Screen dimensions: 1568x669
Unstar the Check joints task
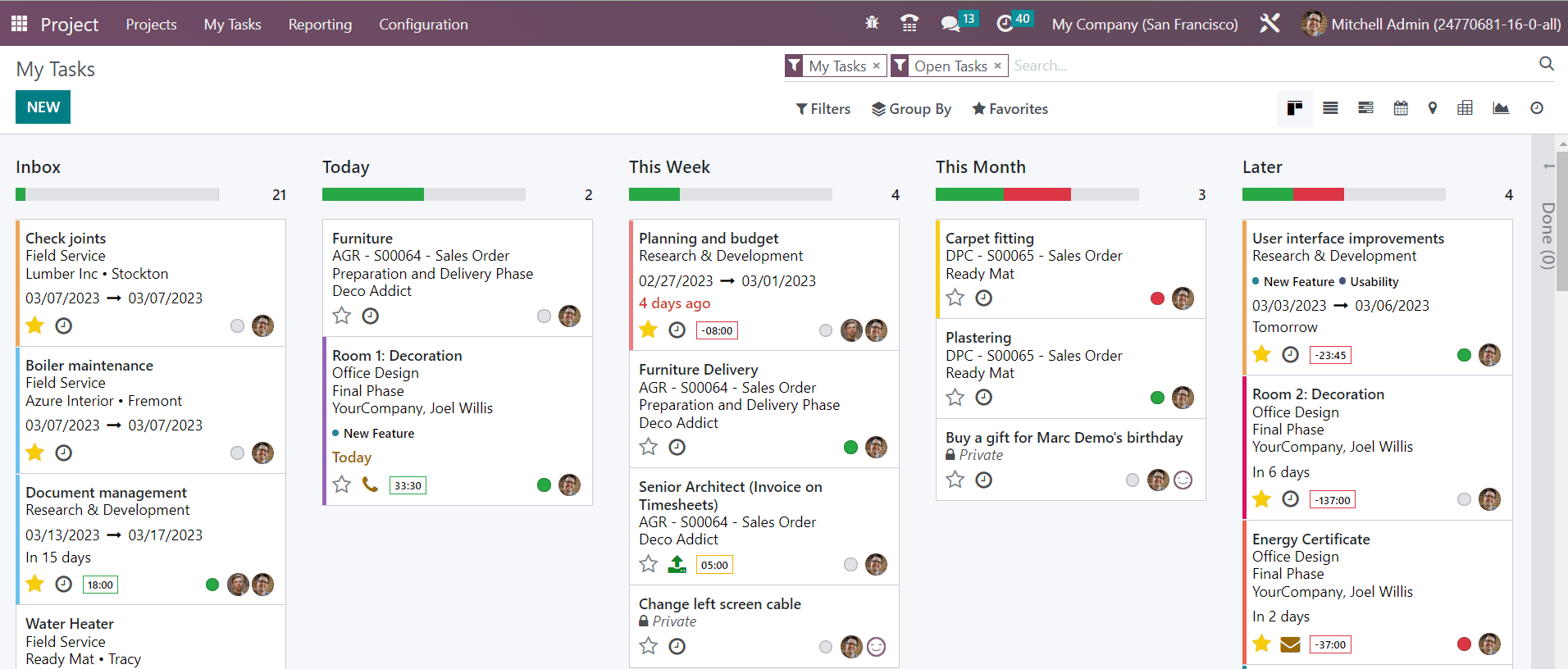coord(35,325)
